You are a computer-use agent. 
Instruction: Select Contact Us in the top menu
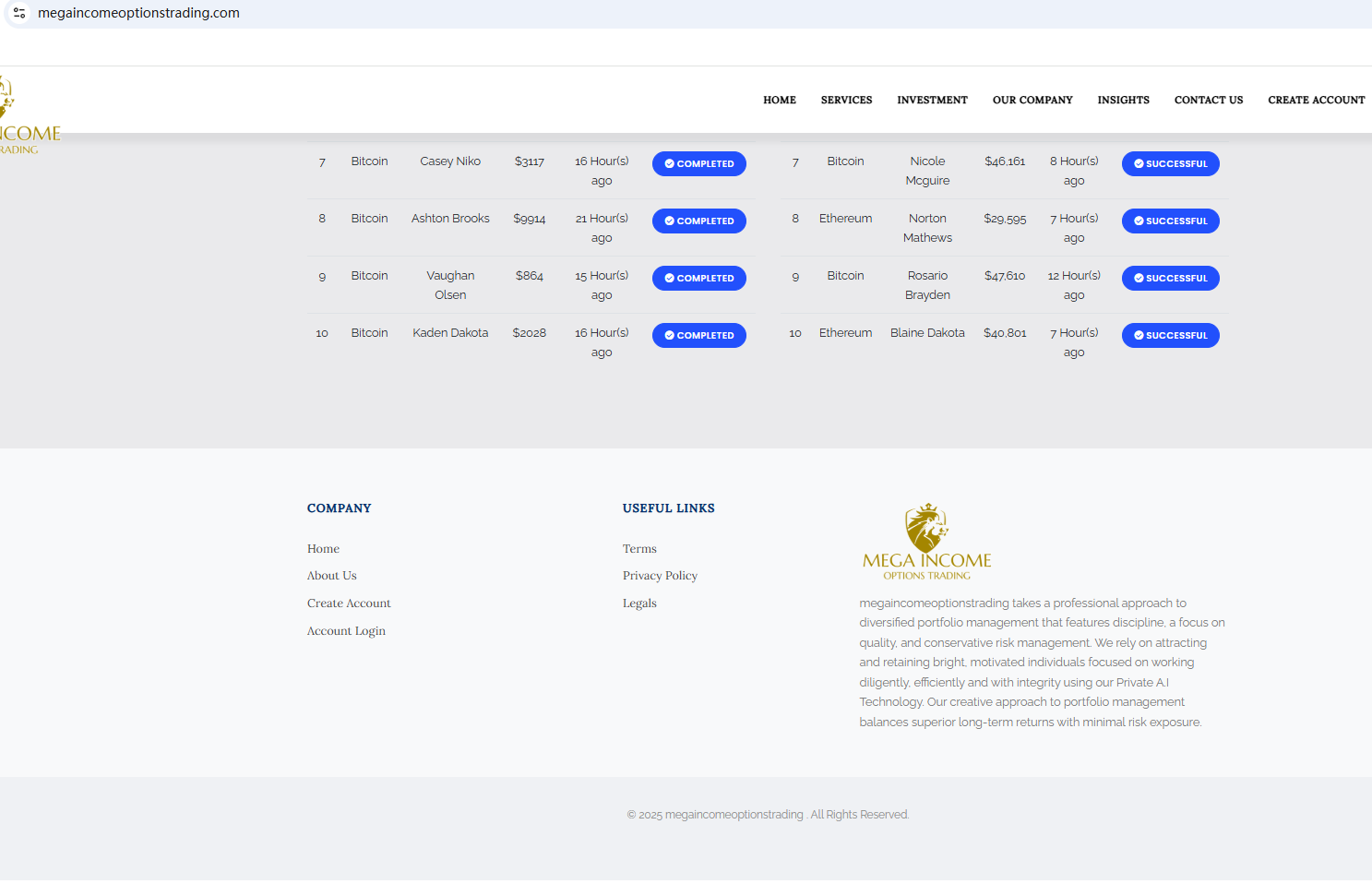tap(1208, 101)
